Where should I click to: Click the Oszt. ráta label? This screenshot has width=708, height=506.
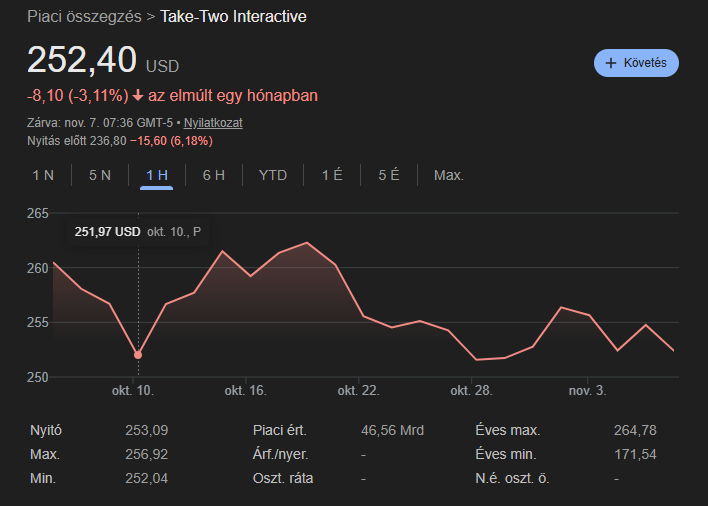283,478
